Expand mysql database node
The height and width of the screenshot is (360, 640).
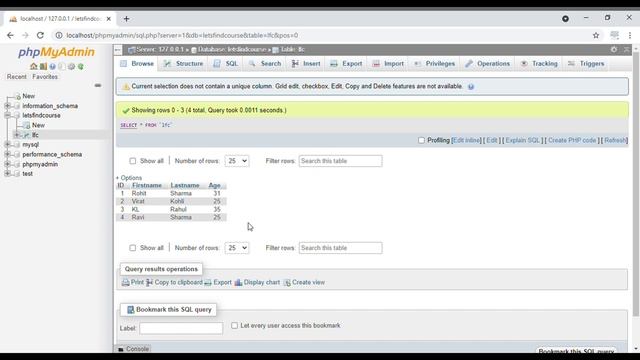tap(7, 145)
